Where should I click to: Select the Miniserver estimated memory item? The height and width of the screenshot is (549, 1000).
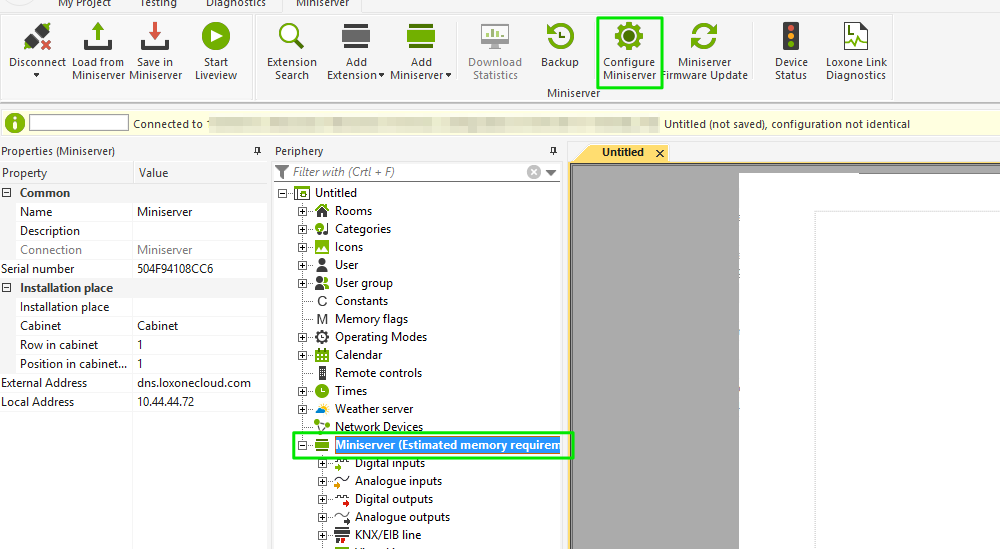click(447, 445)
